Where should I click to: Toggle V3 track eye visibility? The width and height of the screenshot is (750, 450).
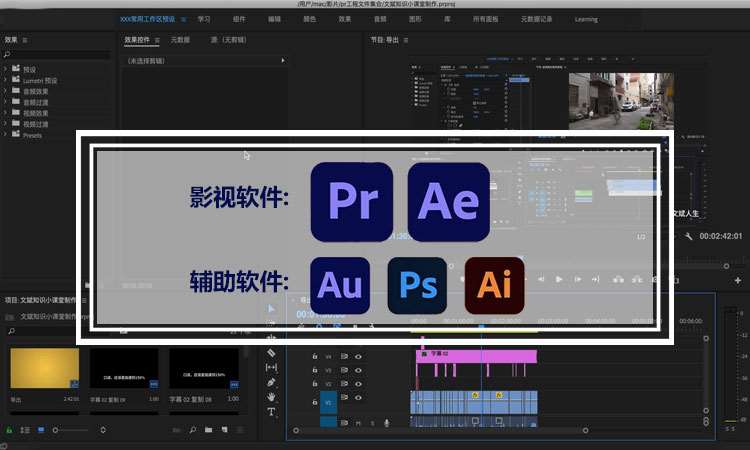(358, 369)
